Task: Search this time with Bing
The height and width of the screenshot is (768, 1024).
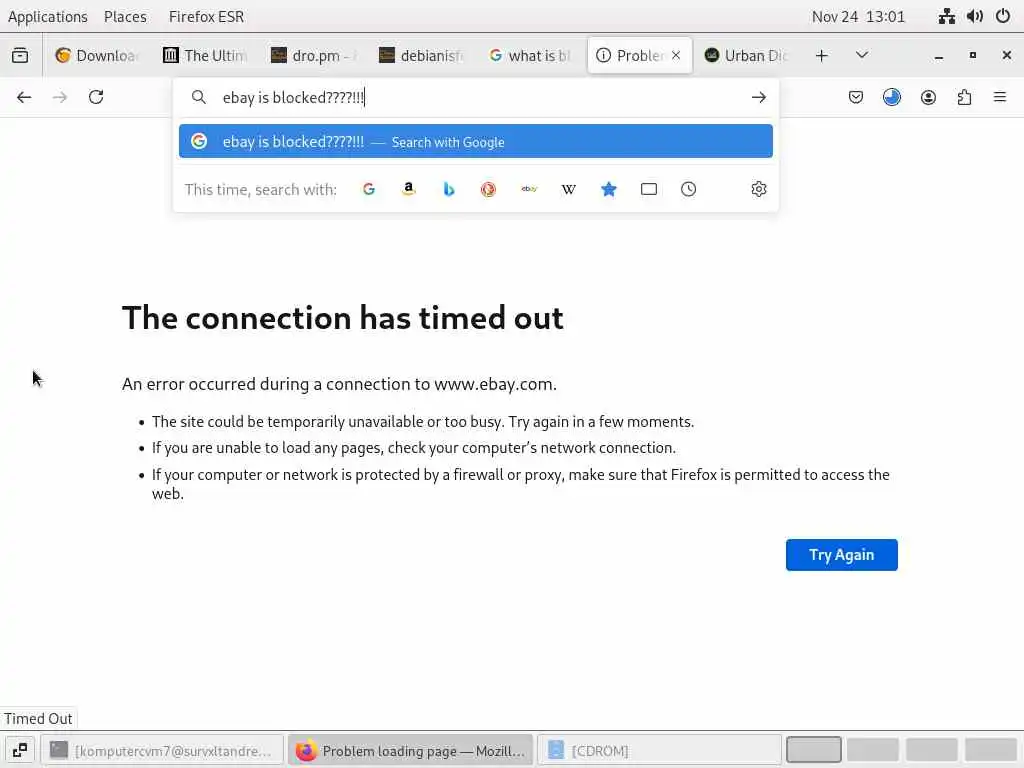Action: click(x=449, y=189)
